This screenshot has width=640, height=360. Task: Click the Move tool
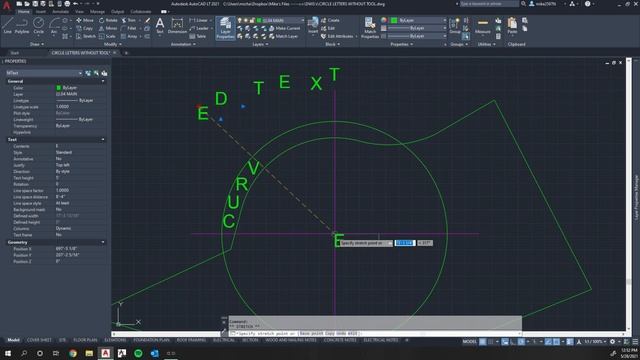coord(85,20)
